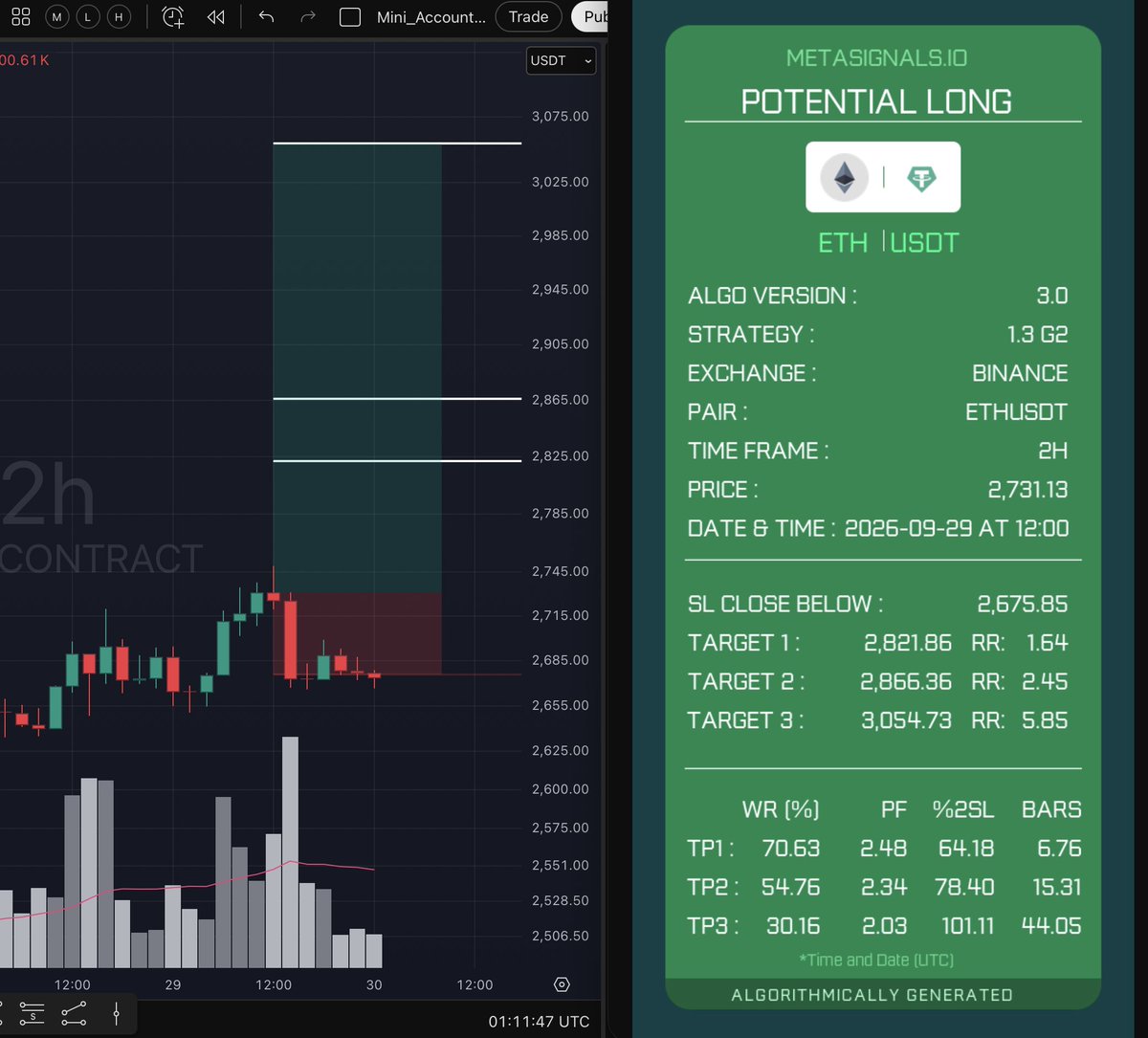Image resolution: width=1148 pixels, height=1038 pixels.
Task: Click the large red candle after 12:00
Action: [x=290, y=639]
